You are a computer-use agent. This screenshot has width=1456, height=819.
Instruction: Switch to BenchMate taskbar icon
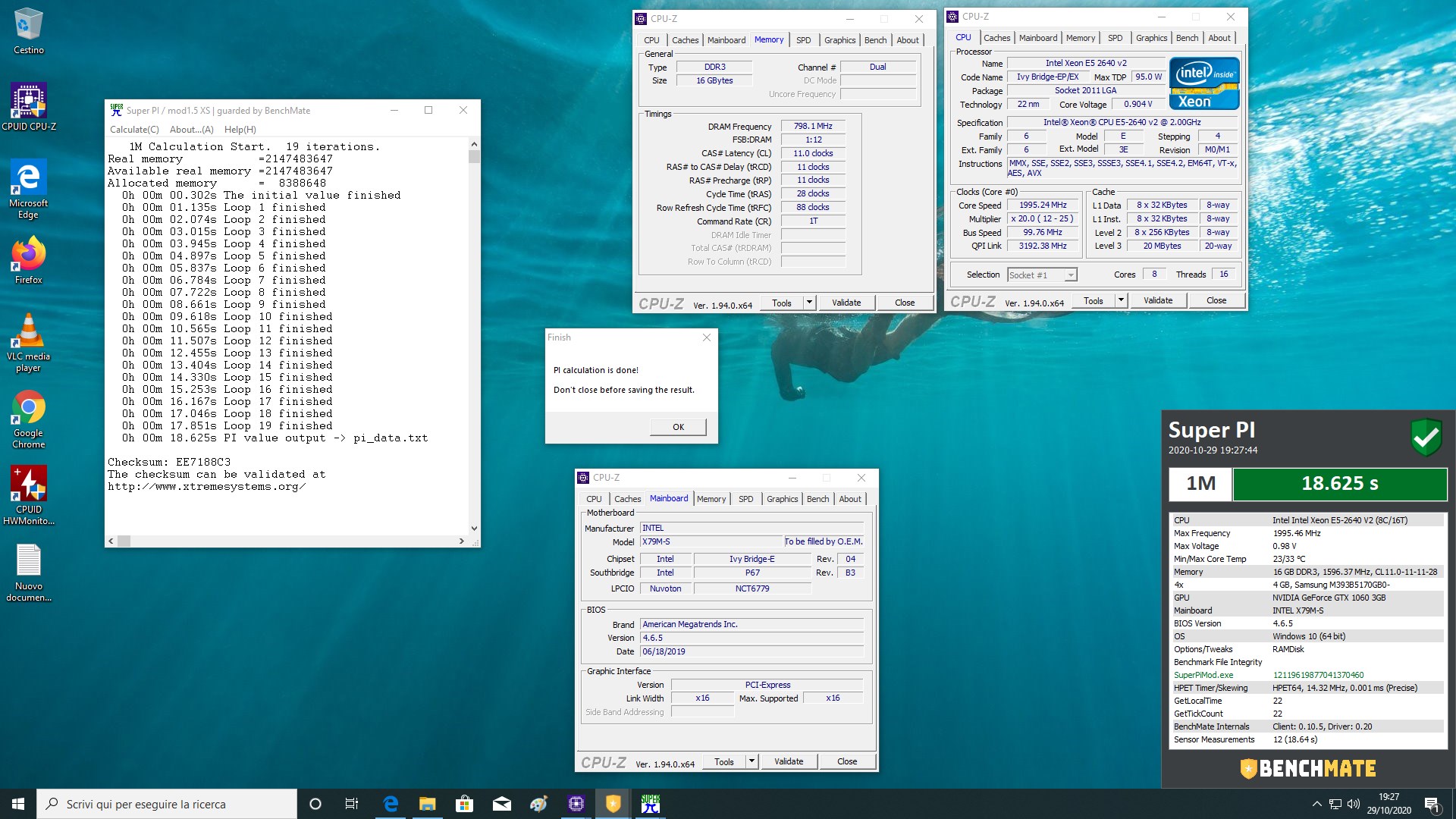click(613, 804)
